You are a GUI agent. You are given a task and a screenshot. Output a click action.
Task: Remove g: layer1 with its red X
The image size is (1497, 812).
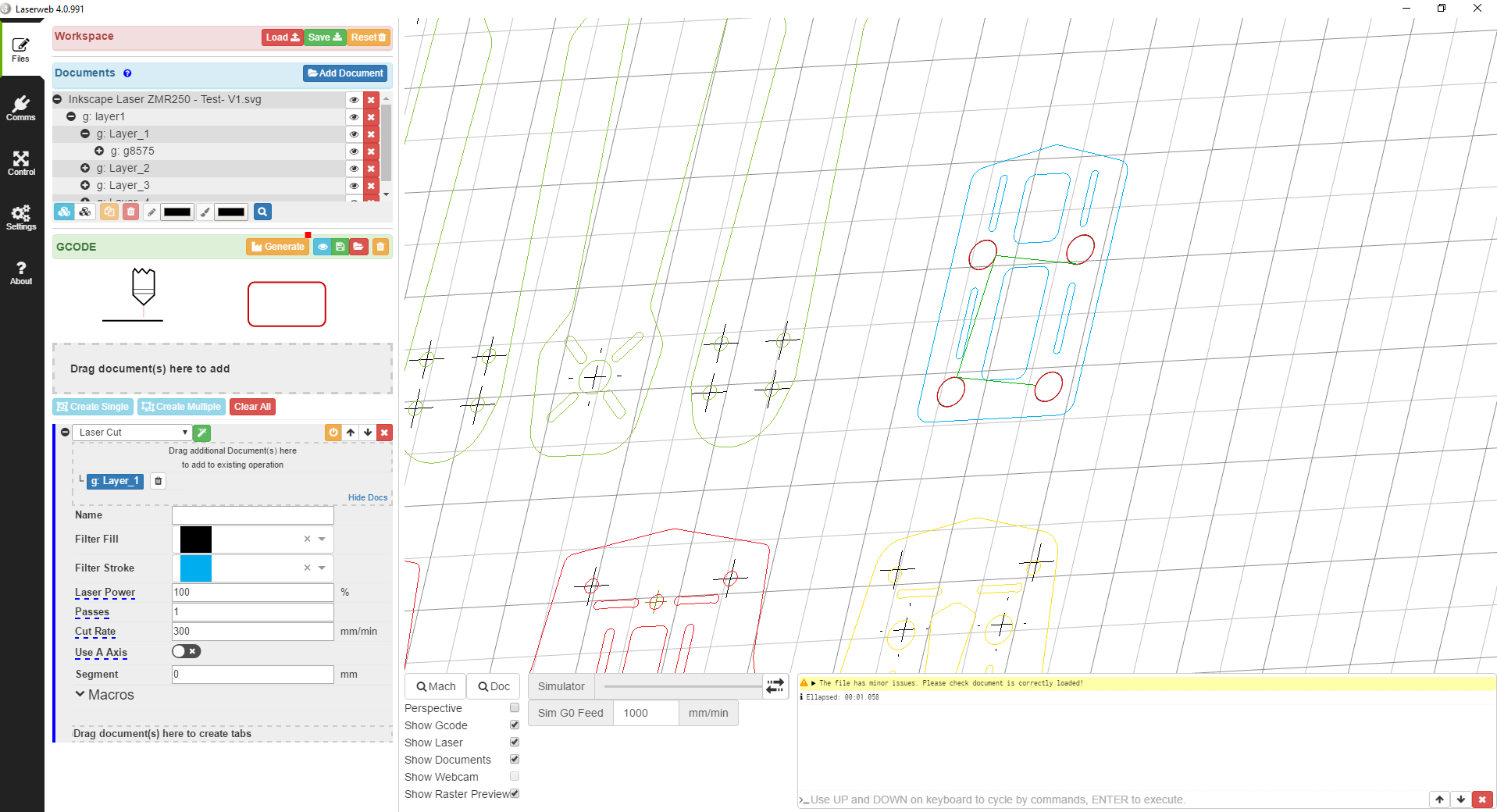pos(371,117)
